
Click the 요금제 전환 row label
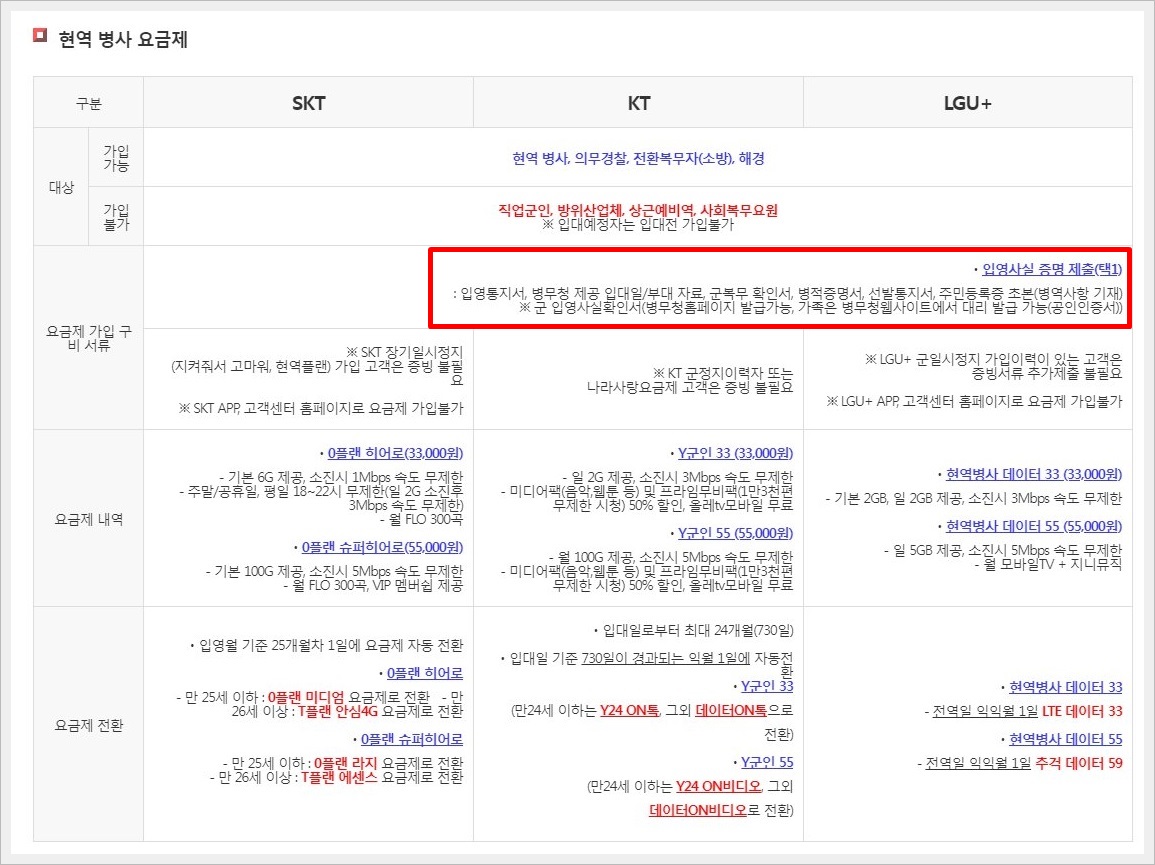[88, 726]
